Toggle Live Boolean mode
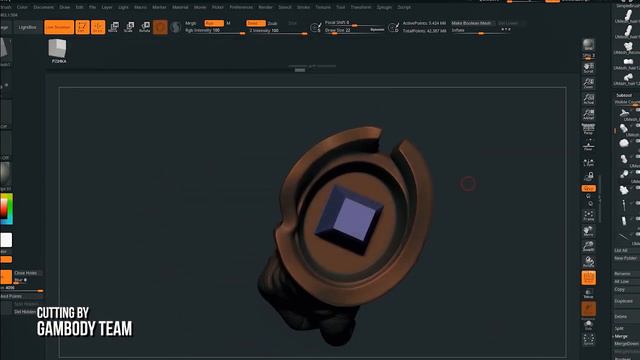The height and width of the screenshot is (360, 640). click(x=59, y=27)
